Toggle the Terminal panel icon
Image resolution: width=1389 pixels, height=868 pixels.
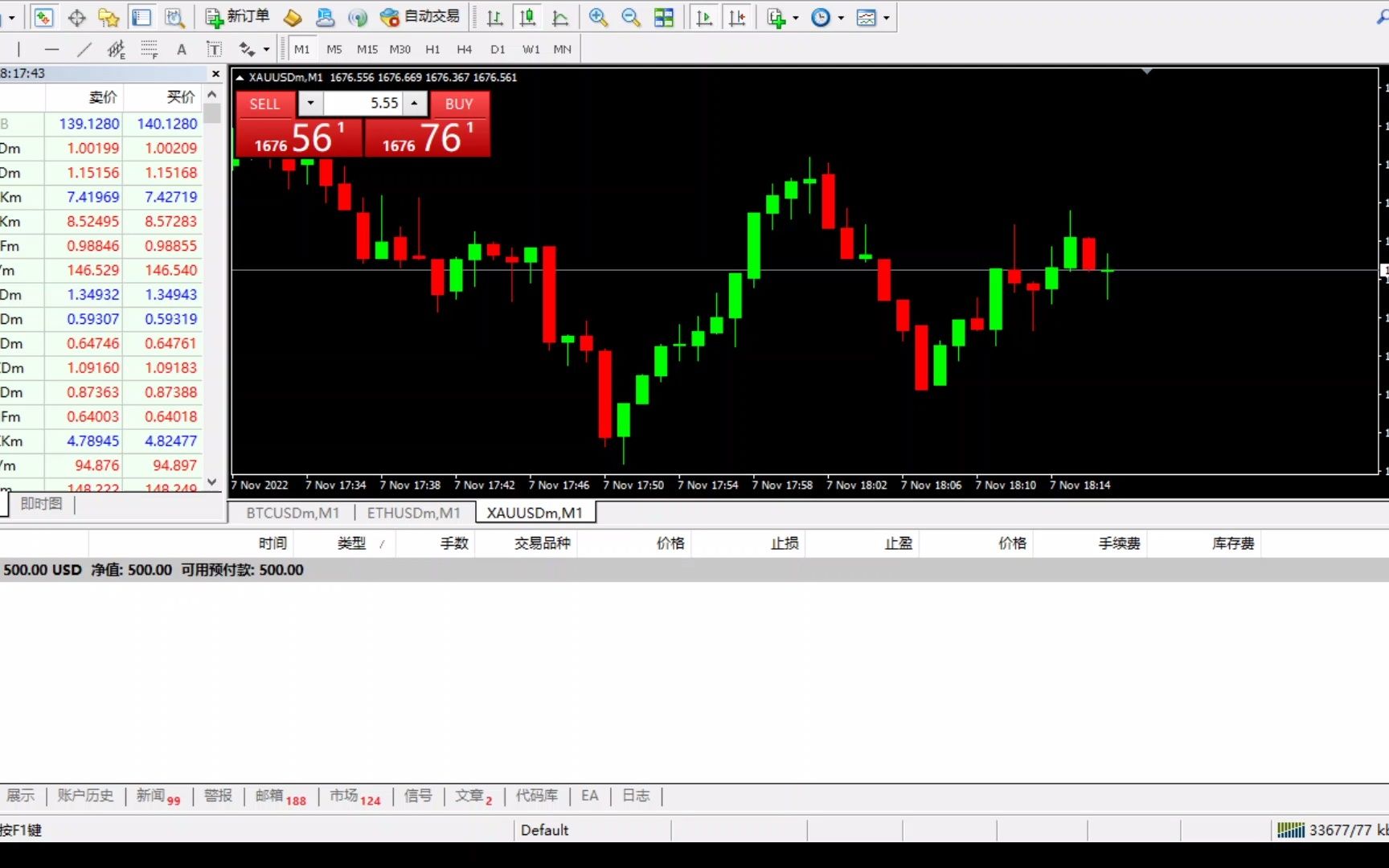tap(141, 17)
